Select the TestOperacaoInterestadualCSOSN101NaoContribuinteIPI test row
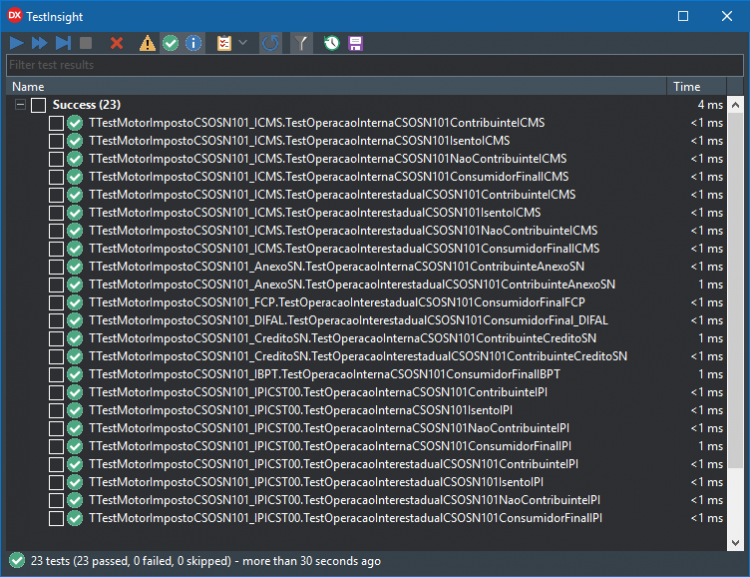 367,500
